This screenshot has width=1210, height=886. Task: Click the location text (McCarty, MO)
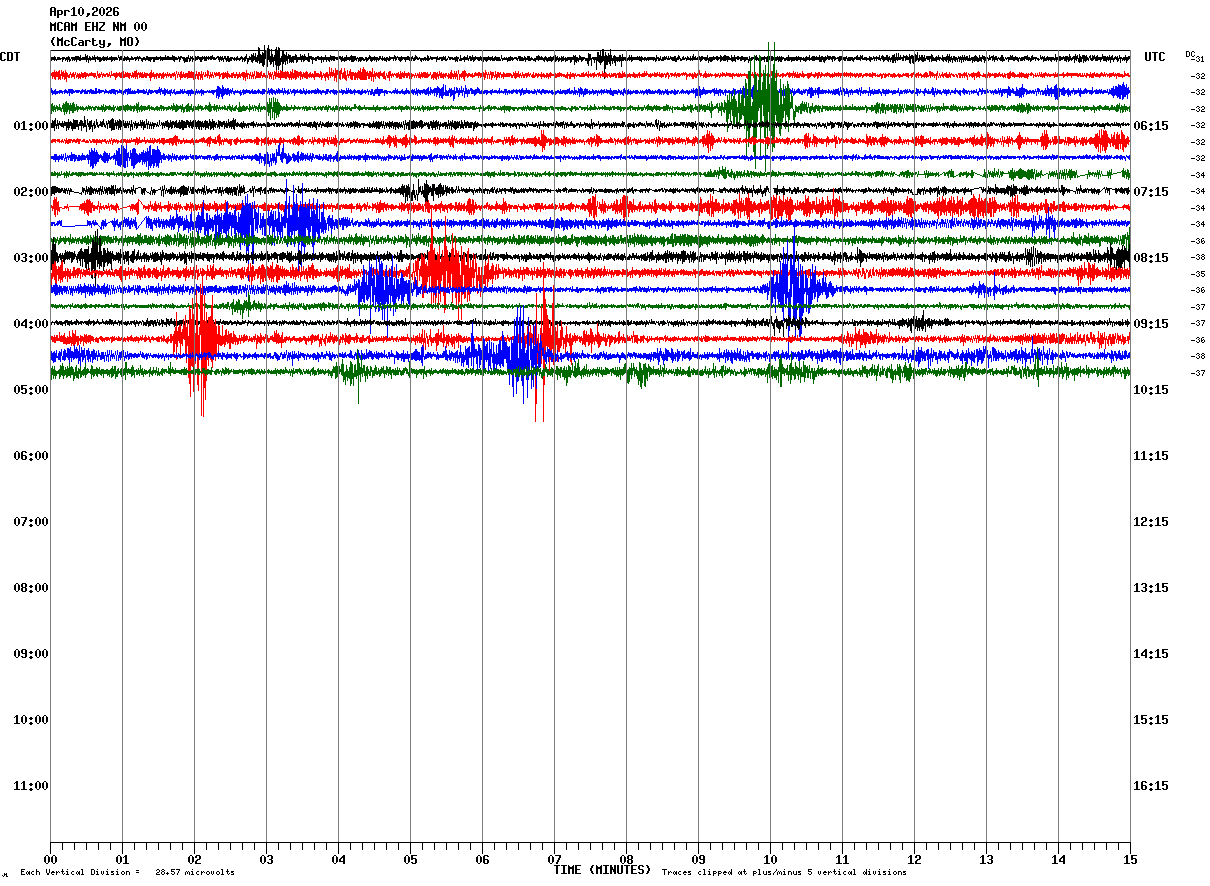pos(95,42)
